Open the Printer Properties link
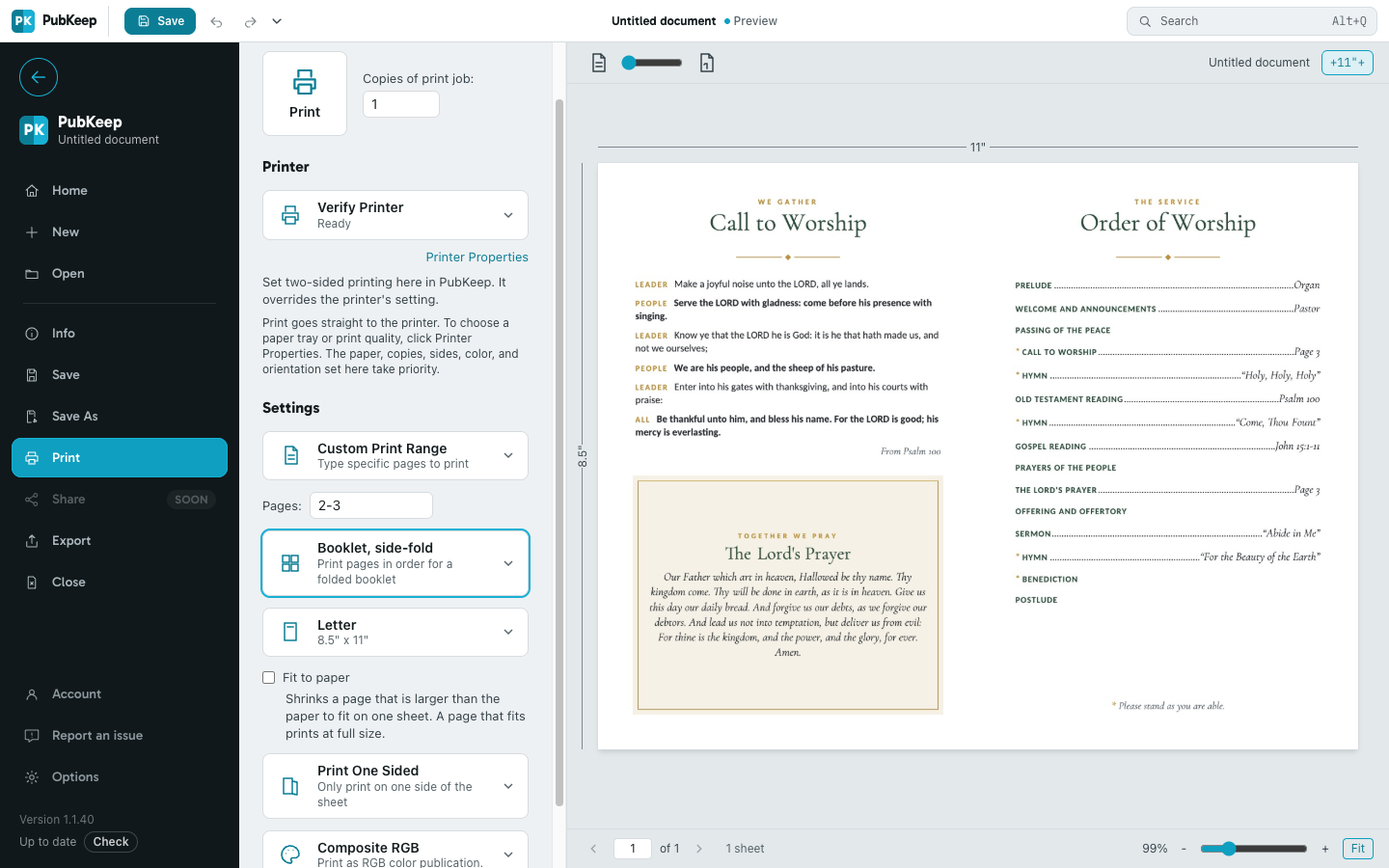Screen dimensions: 1389x868 click(x=477, y=258)
